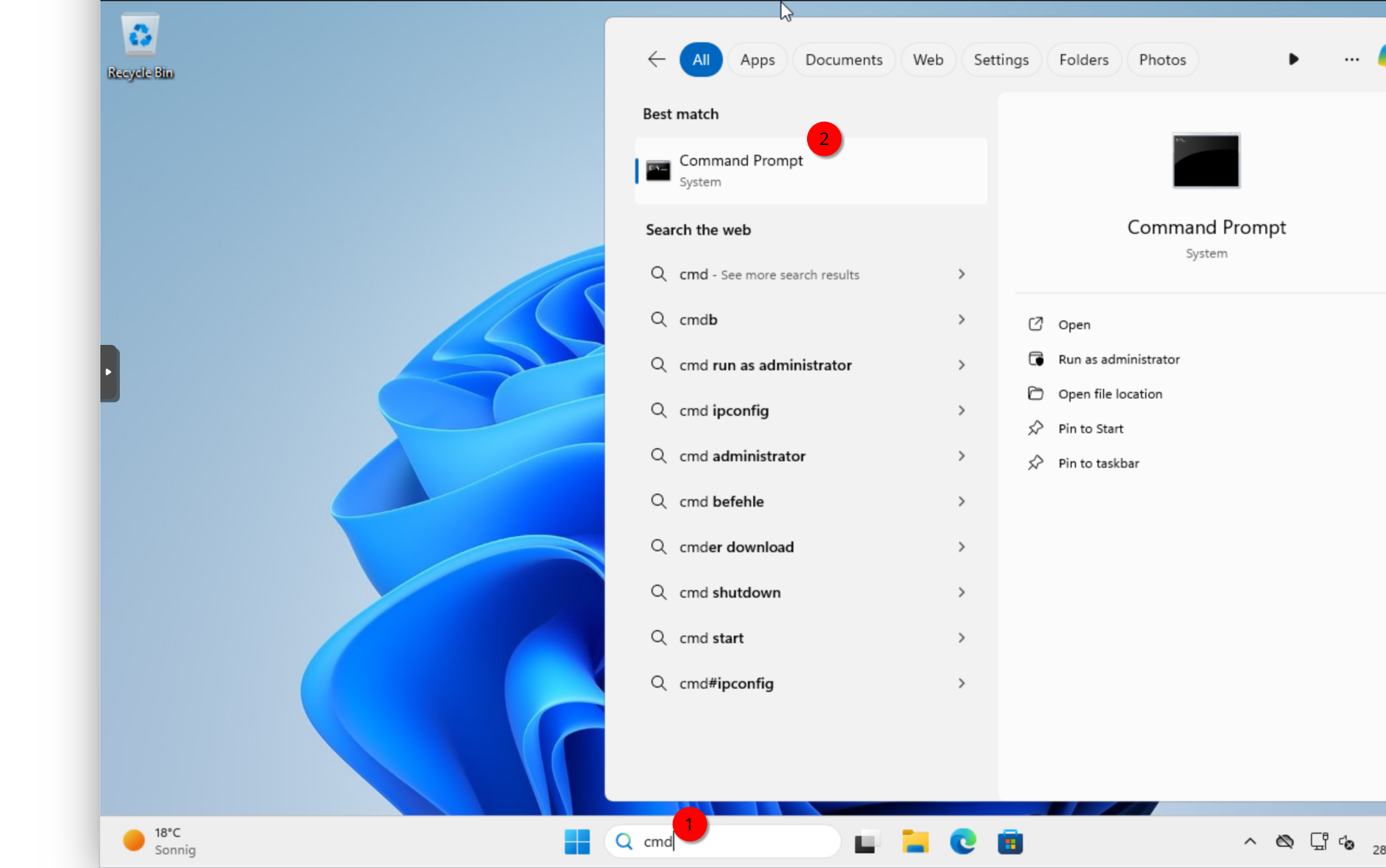Screen dimensions: 1386x868
Task: Expand chevron for 'cmder download'
Action: (x=962, y=547)
